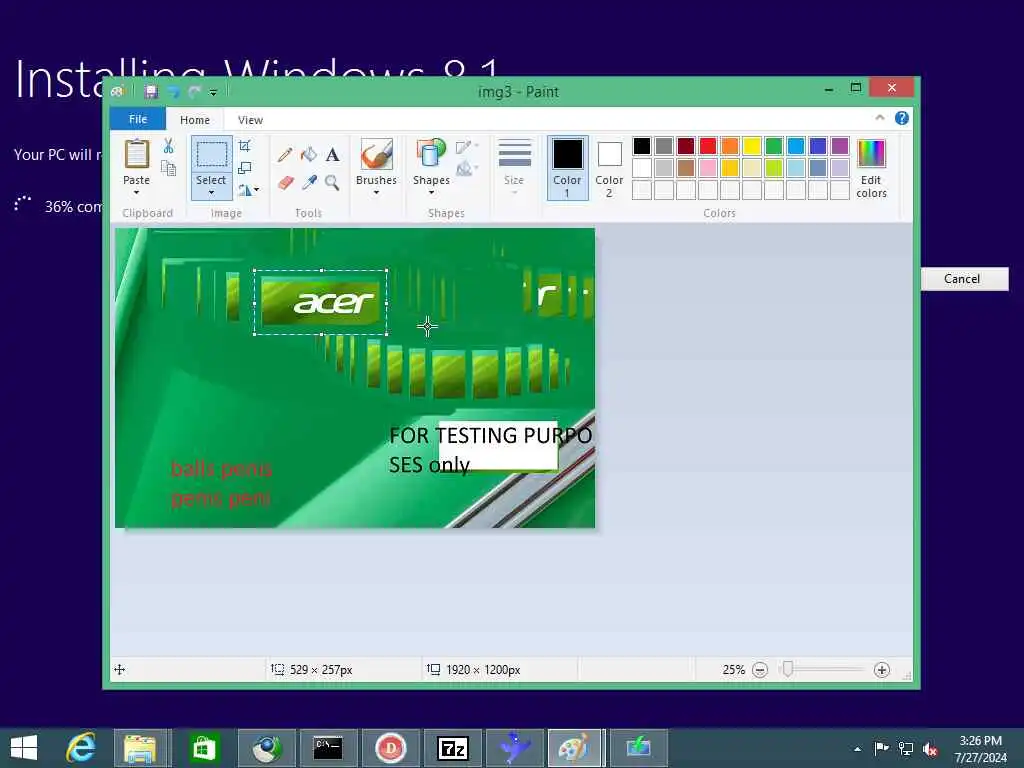Open the Shape outline dropdown
This screenshot has height=768, width=1024.
[x=467, y=146]
